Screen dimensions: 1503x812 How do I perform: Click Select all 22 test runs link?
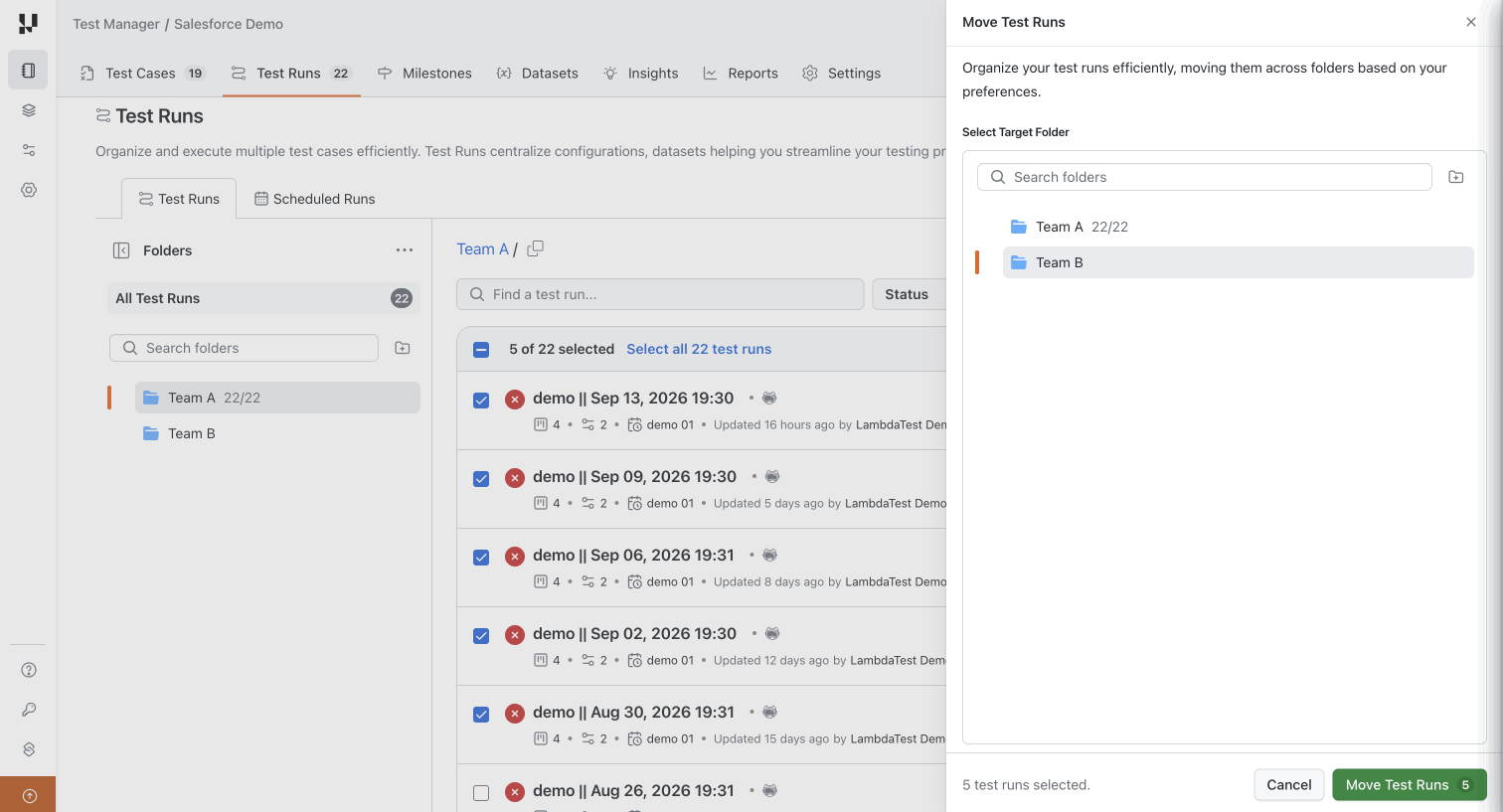pyautogui.click(x=699, y=349)
